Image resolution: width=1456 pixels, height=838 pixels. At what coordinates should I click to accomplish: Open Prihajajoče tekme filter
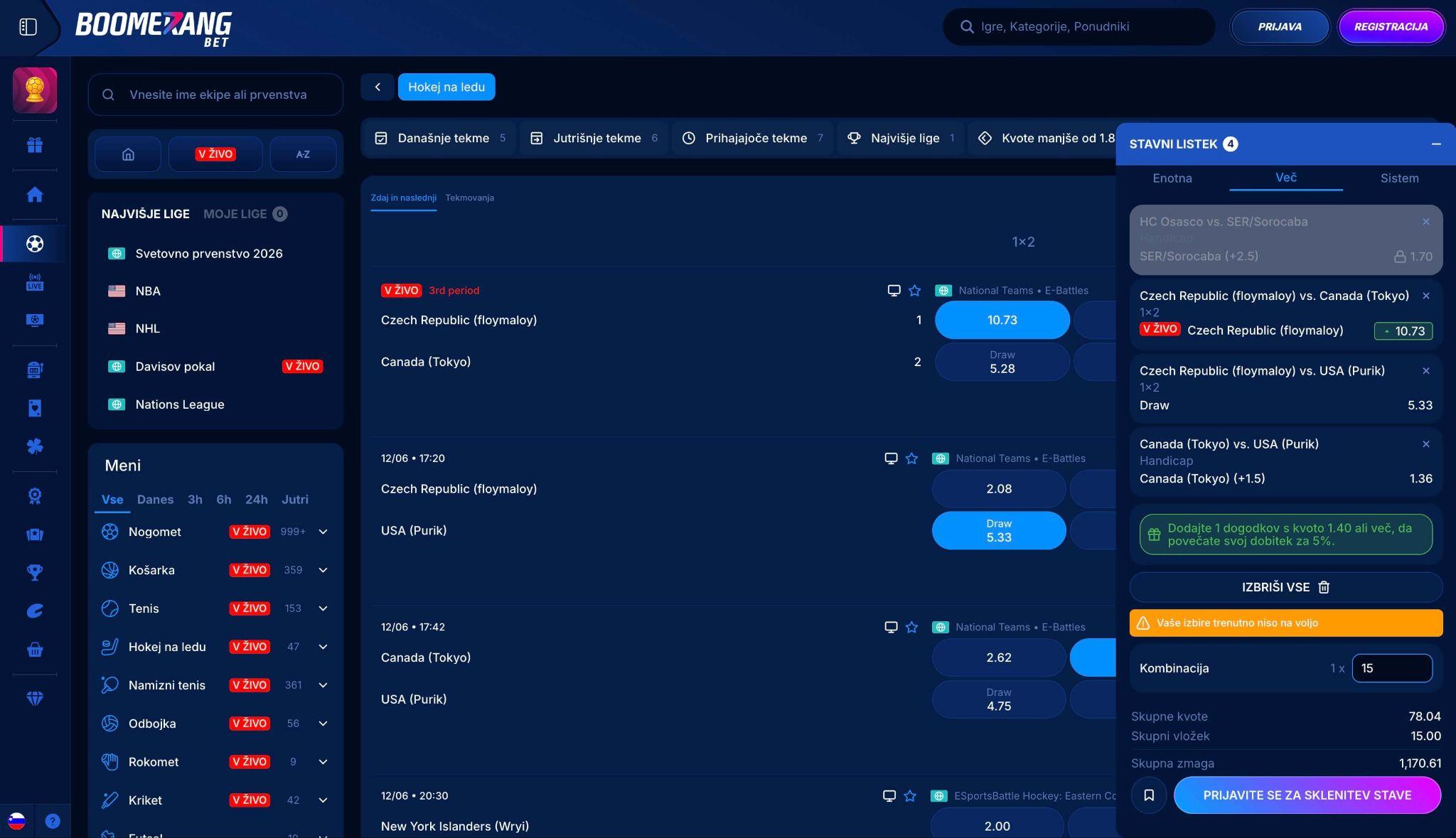(x=753, y=138)
